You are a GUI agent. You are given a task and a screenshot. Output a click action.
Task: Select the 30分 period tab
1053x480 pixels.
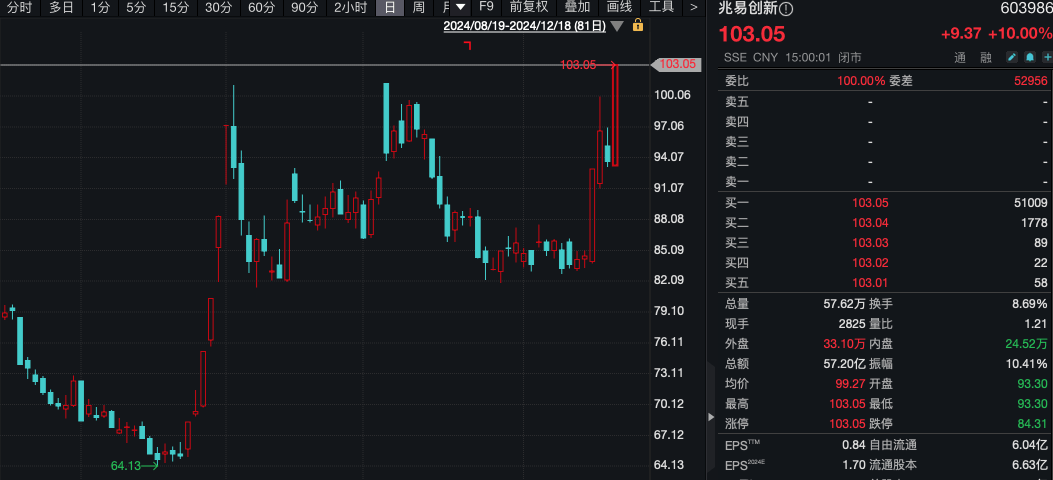218,8
